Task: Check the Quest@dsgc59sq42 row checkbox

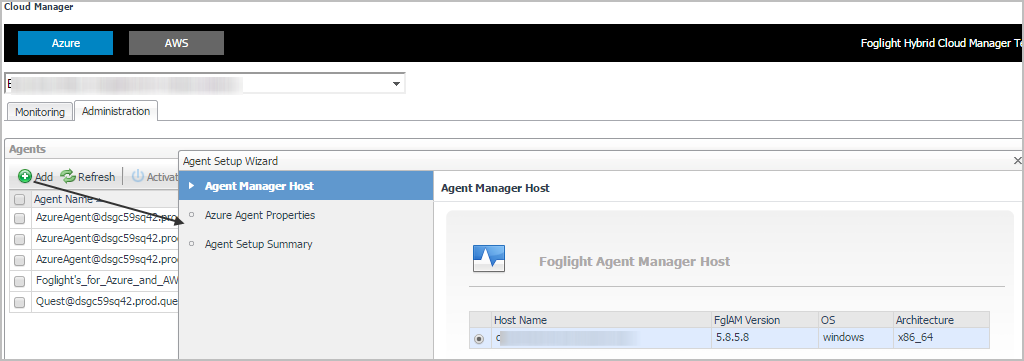Action: (x=20, y=302)
